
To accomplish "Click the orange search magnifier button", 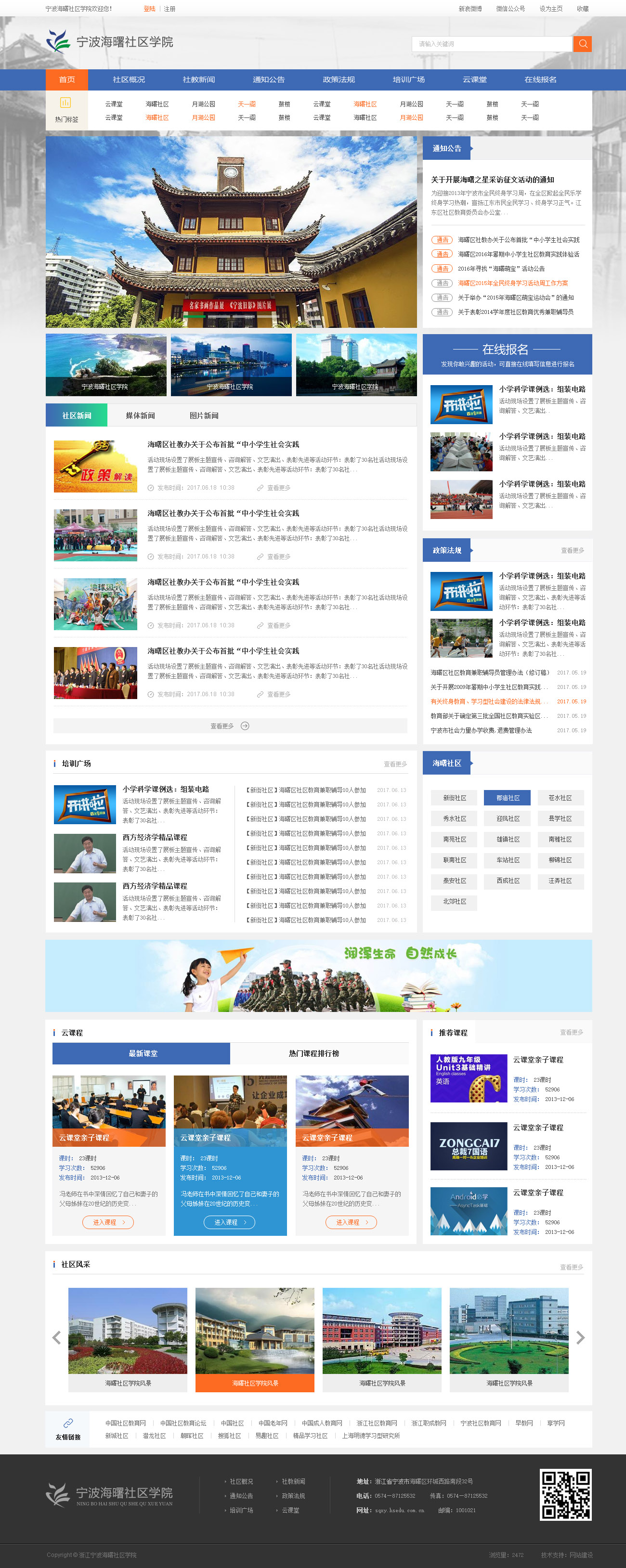I will coord(582,44).
